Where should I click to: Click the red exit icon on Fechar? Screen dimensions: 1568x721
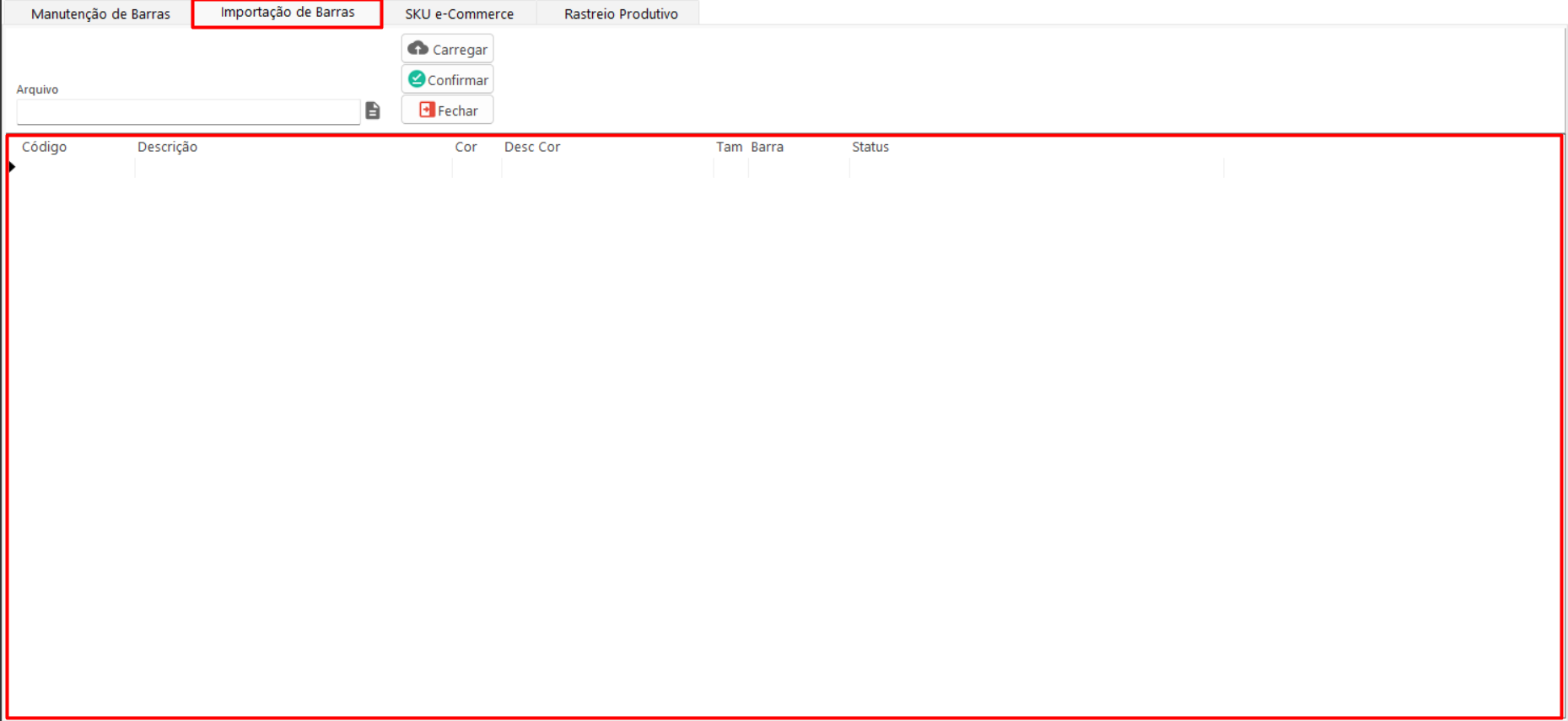[427, 110]
